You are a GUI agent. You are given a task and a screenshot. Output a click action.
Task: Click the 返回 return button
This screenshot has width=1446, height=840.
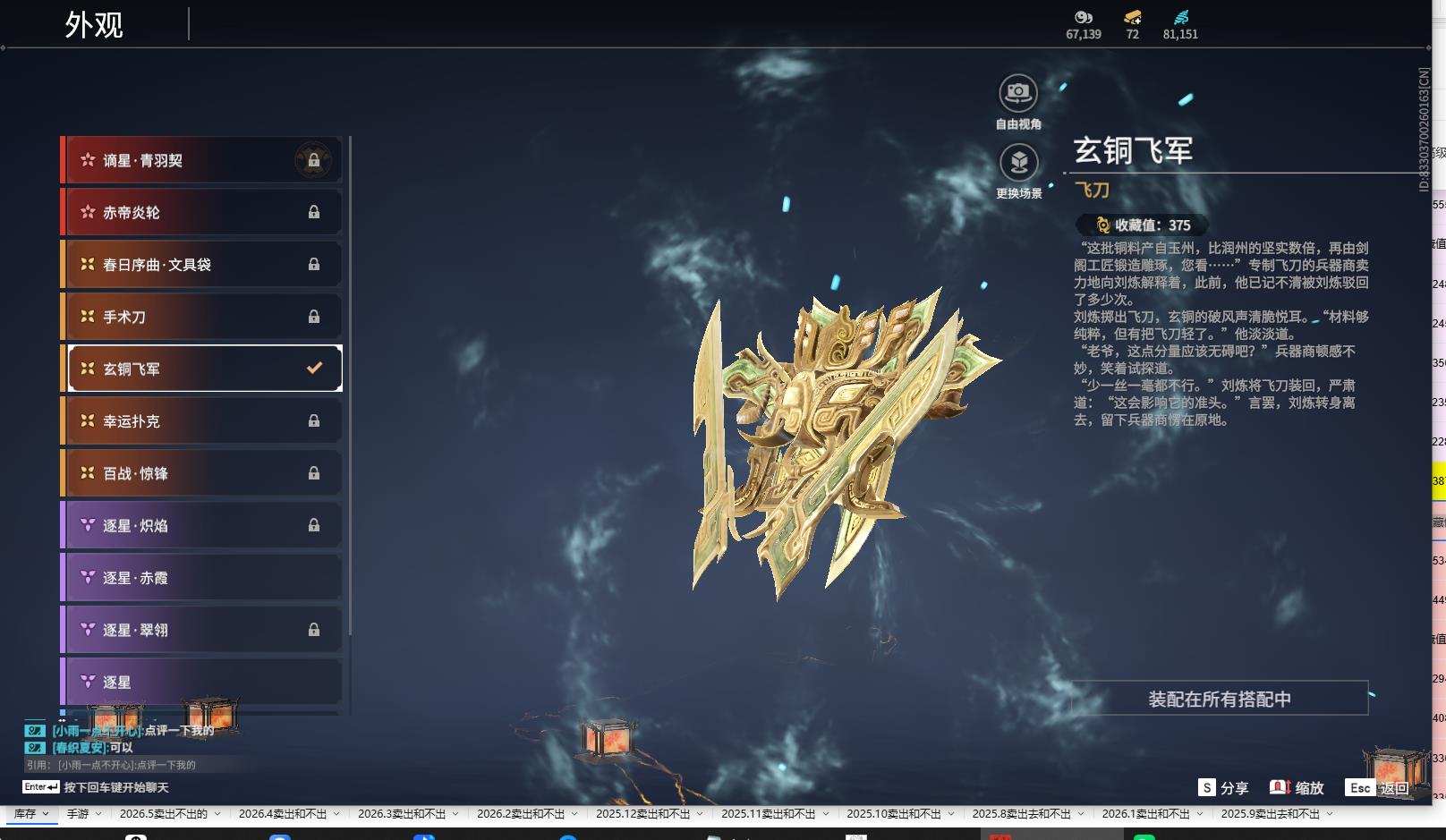[1394, 788]
